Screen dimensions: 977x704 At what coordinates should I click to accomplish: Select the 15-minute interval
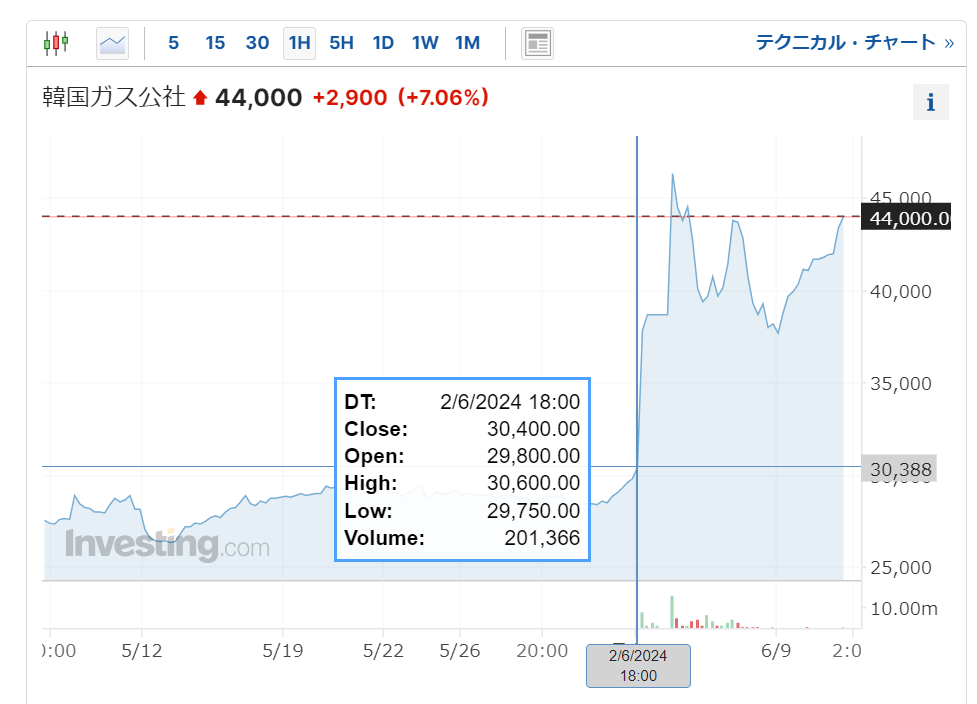pos(215,43)
